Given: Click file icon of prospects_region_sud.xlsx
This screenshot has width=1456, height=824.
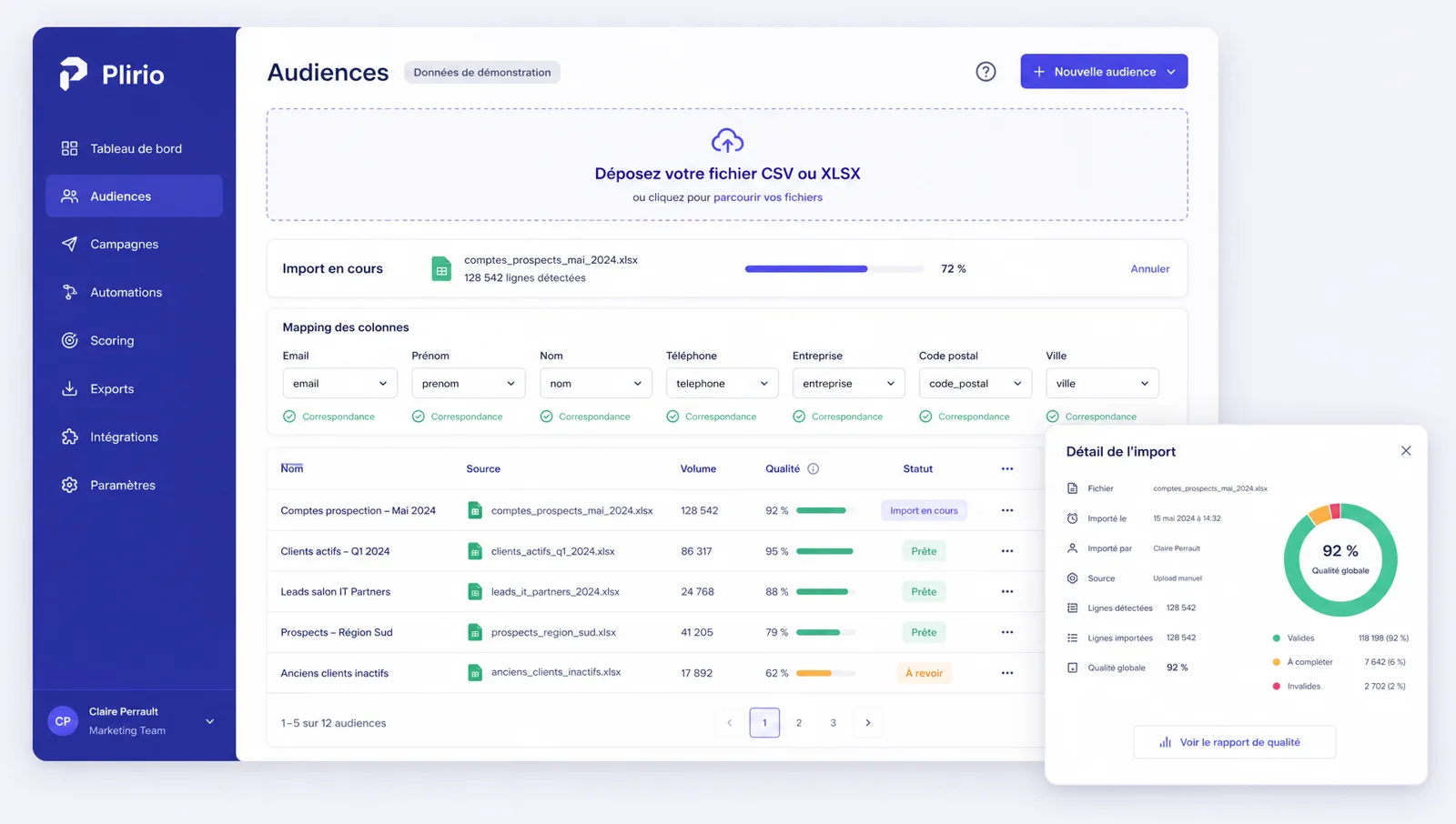Looking at the screenshot, I should click(475, 632).
